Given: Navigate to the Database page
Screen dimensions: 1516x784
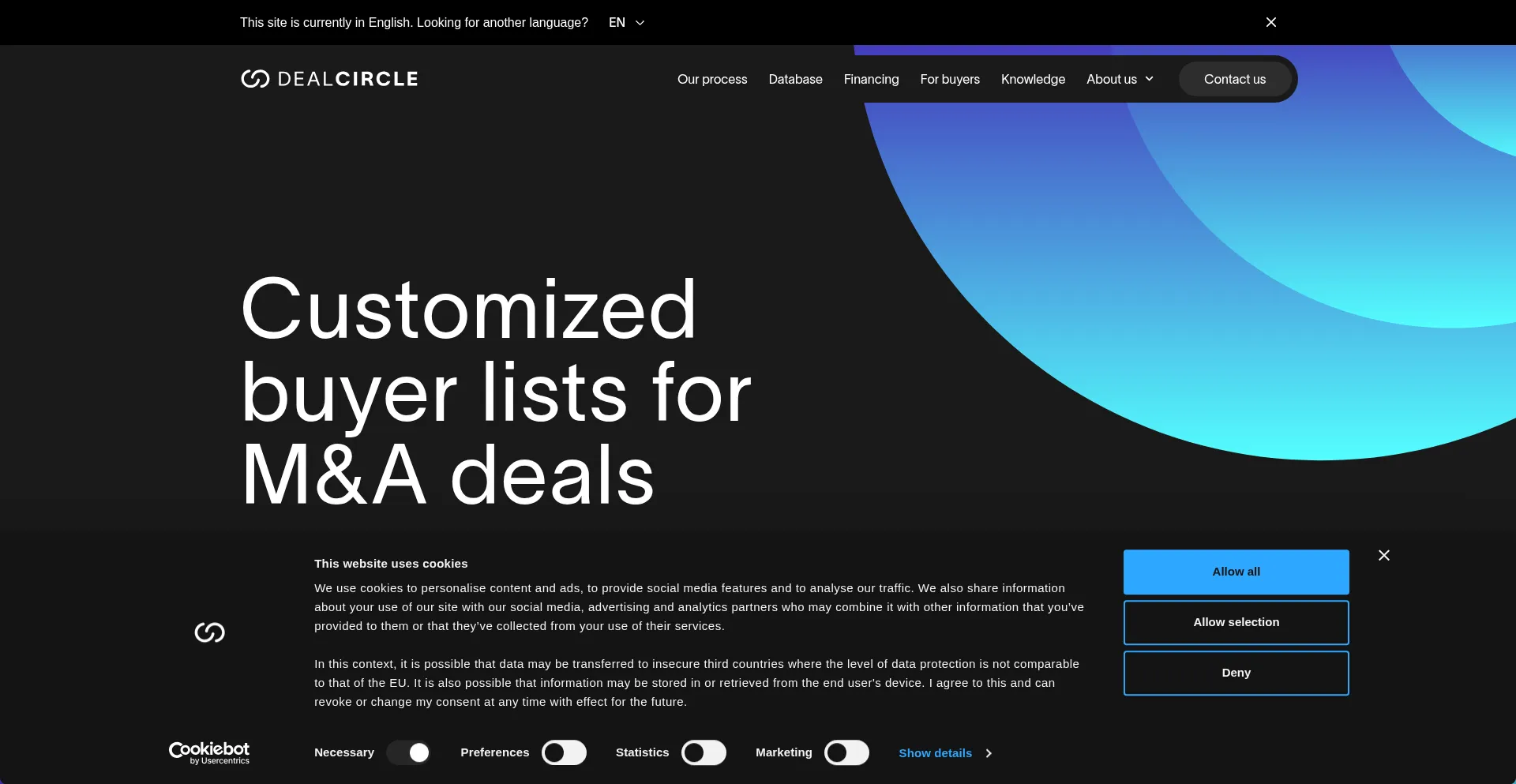Looking at the screenshot, I should point(795,79).
